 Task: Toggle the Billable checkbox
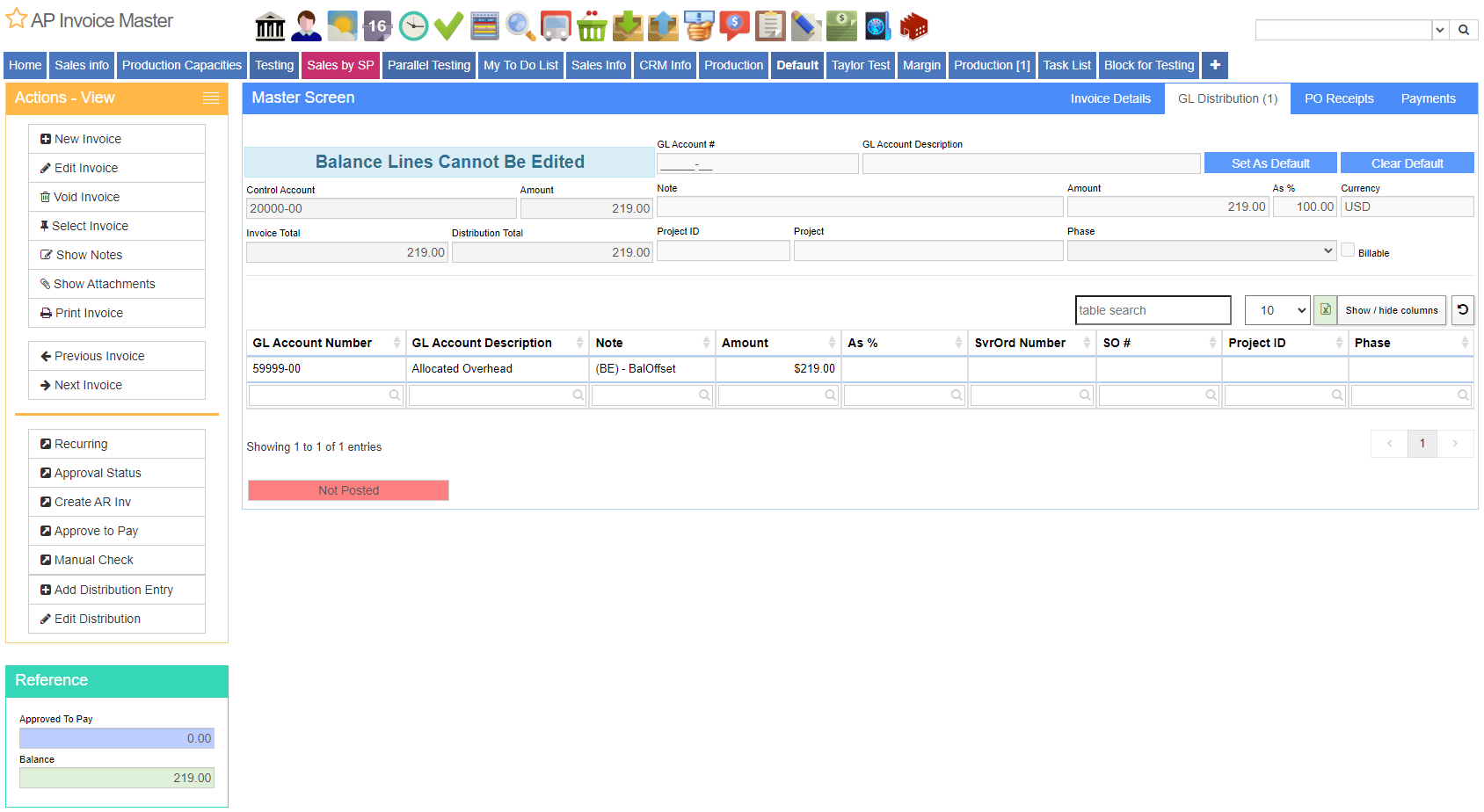pos(1348,250)
